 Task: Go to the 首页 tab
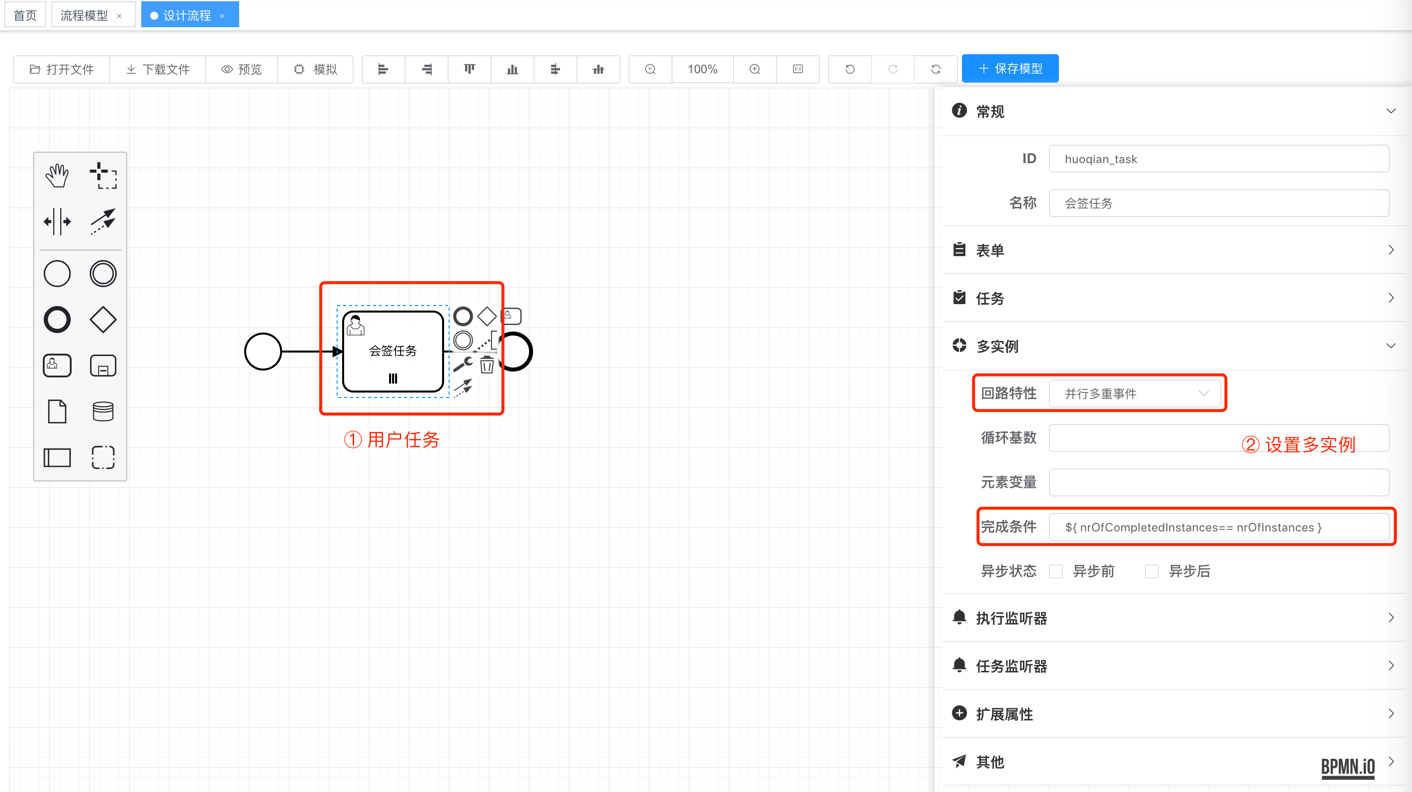click(x=25, y=15)
